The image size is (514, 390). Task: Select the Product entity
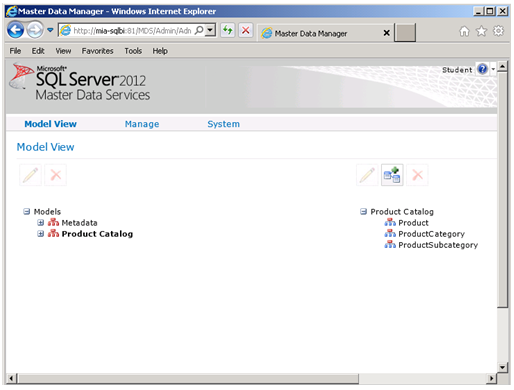(x=413, y=223)
